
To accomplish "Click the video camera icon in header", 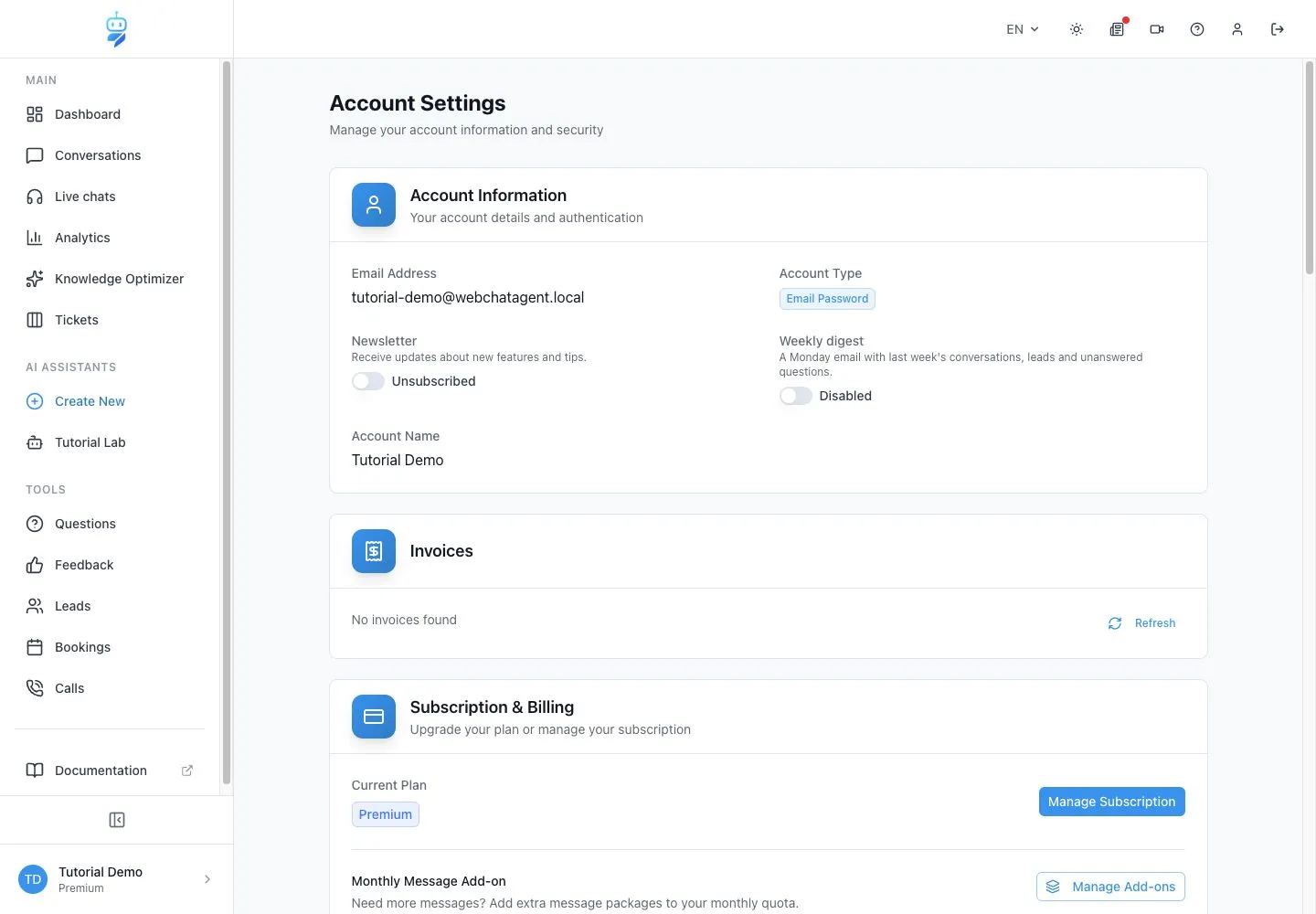I will tap(1157, 29).
